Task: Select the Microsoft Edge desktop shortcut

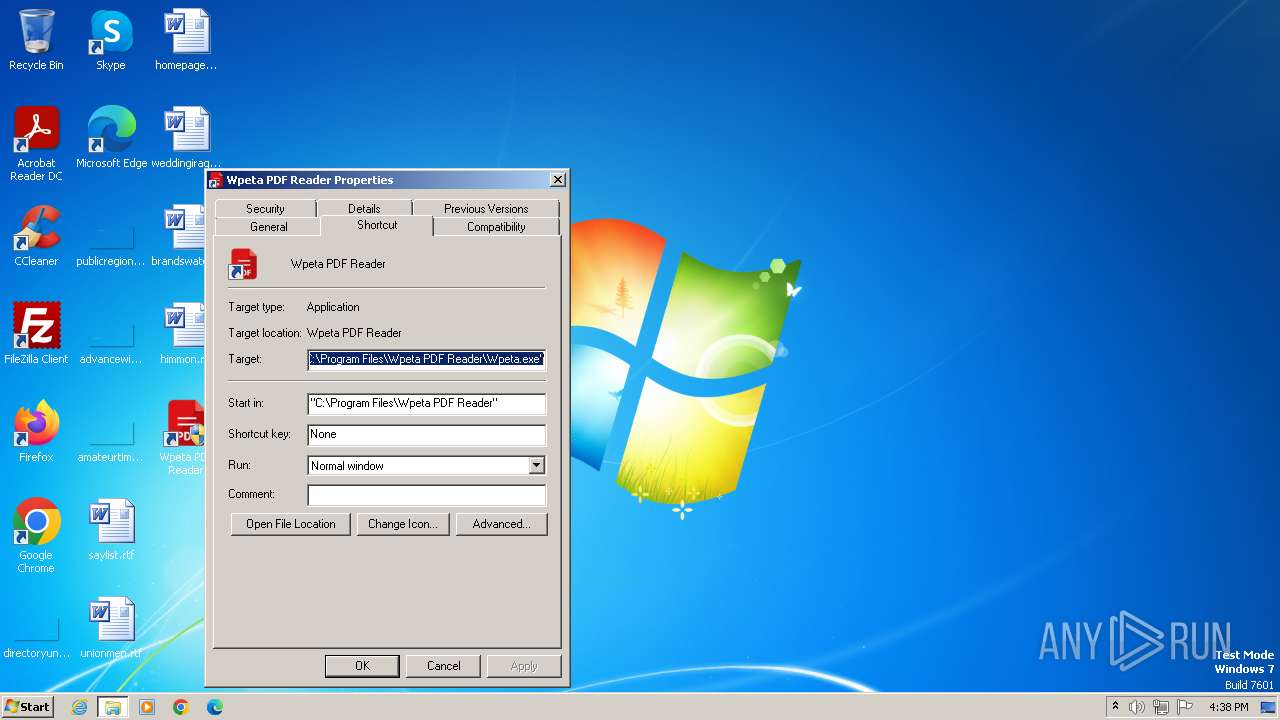Action: coord(111,138)
